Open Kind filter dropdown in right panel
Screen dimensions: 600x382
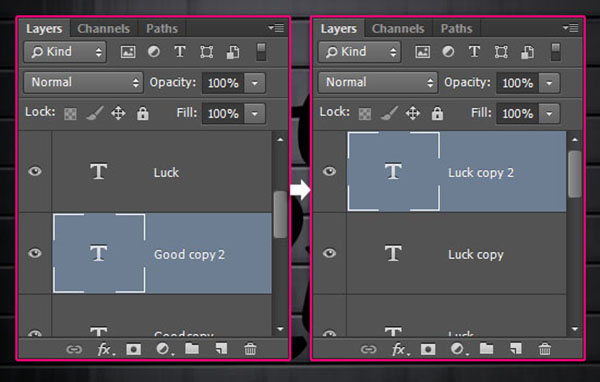coord(360,52)
